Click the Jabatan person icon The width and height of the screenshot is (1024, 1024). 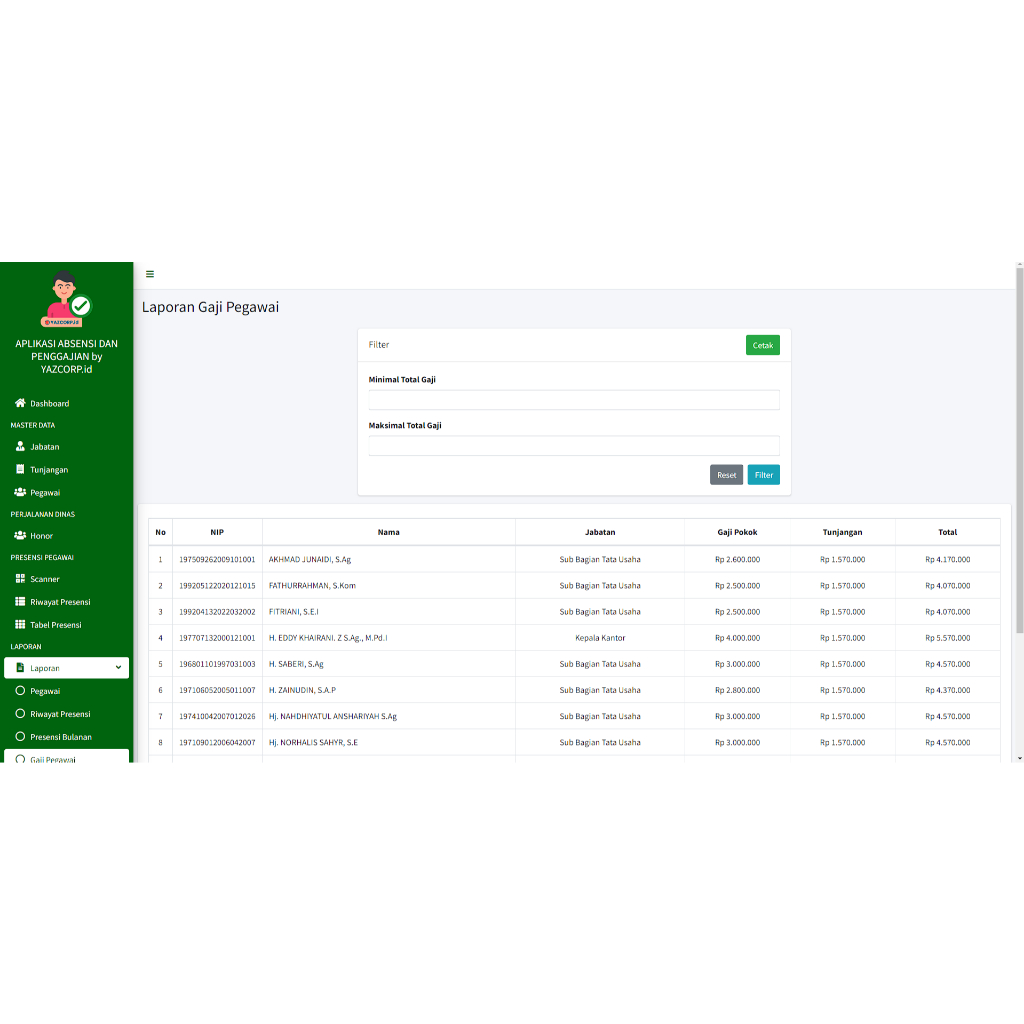tap(20, 446)
